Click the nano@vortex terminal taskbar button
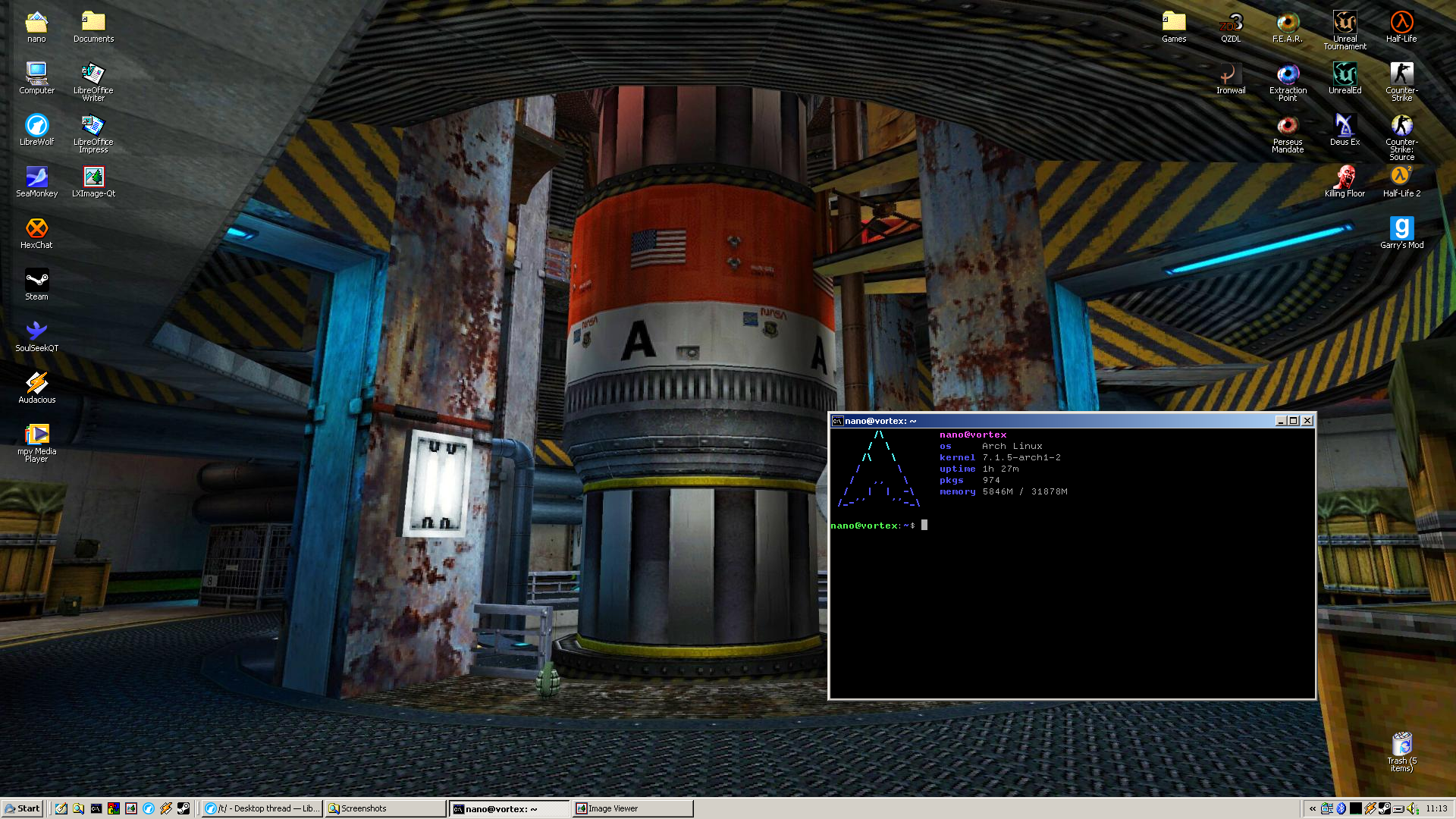The image size is (1456, 819). pyautogui.click(x=510, y=808)
